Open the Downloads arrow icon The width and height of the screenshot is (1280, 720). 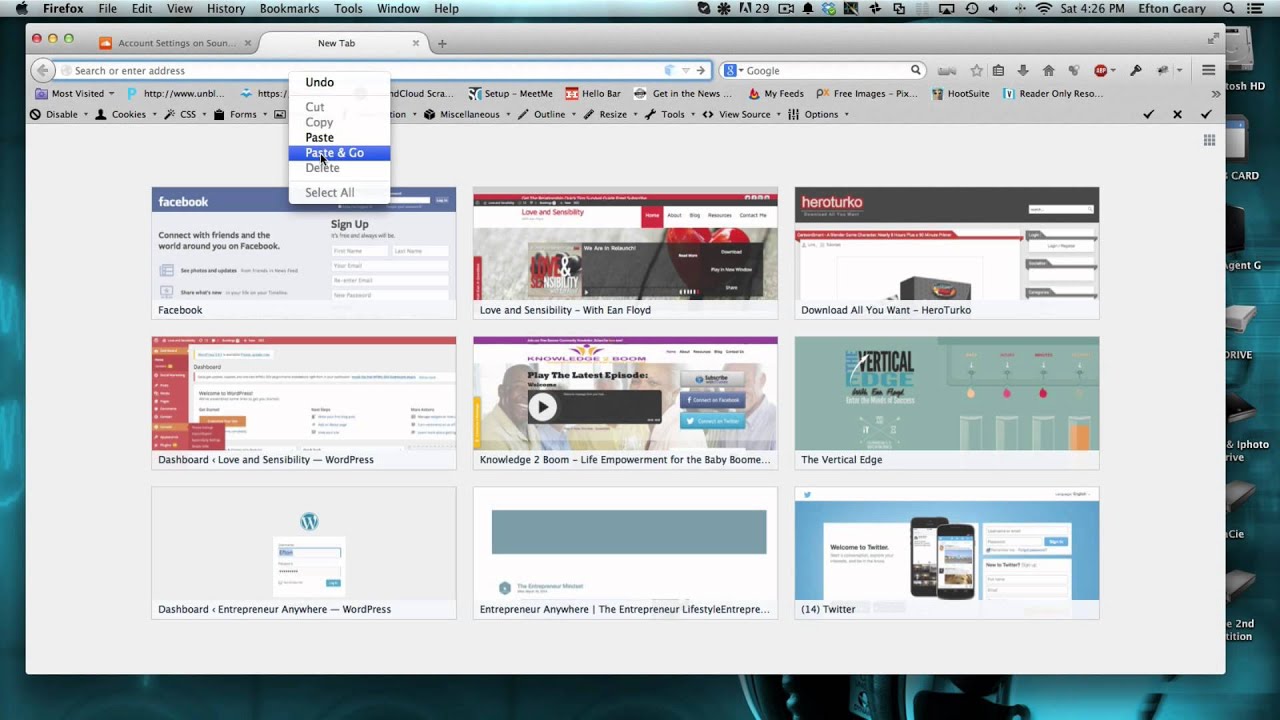tap(1022, 71)
